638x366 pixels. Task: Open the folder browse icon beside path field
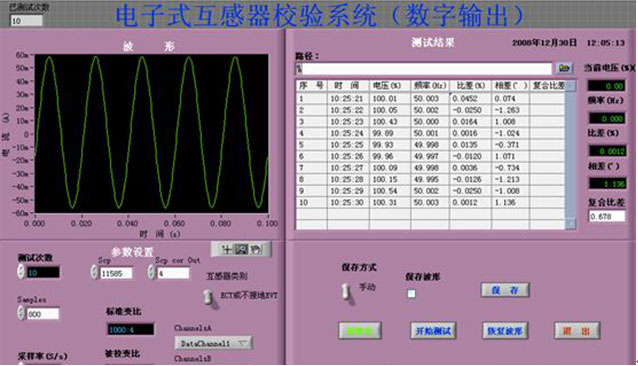point(564,68)
